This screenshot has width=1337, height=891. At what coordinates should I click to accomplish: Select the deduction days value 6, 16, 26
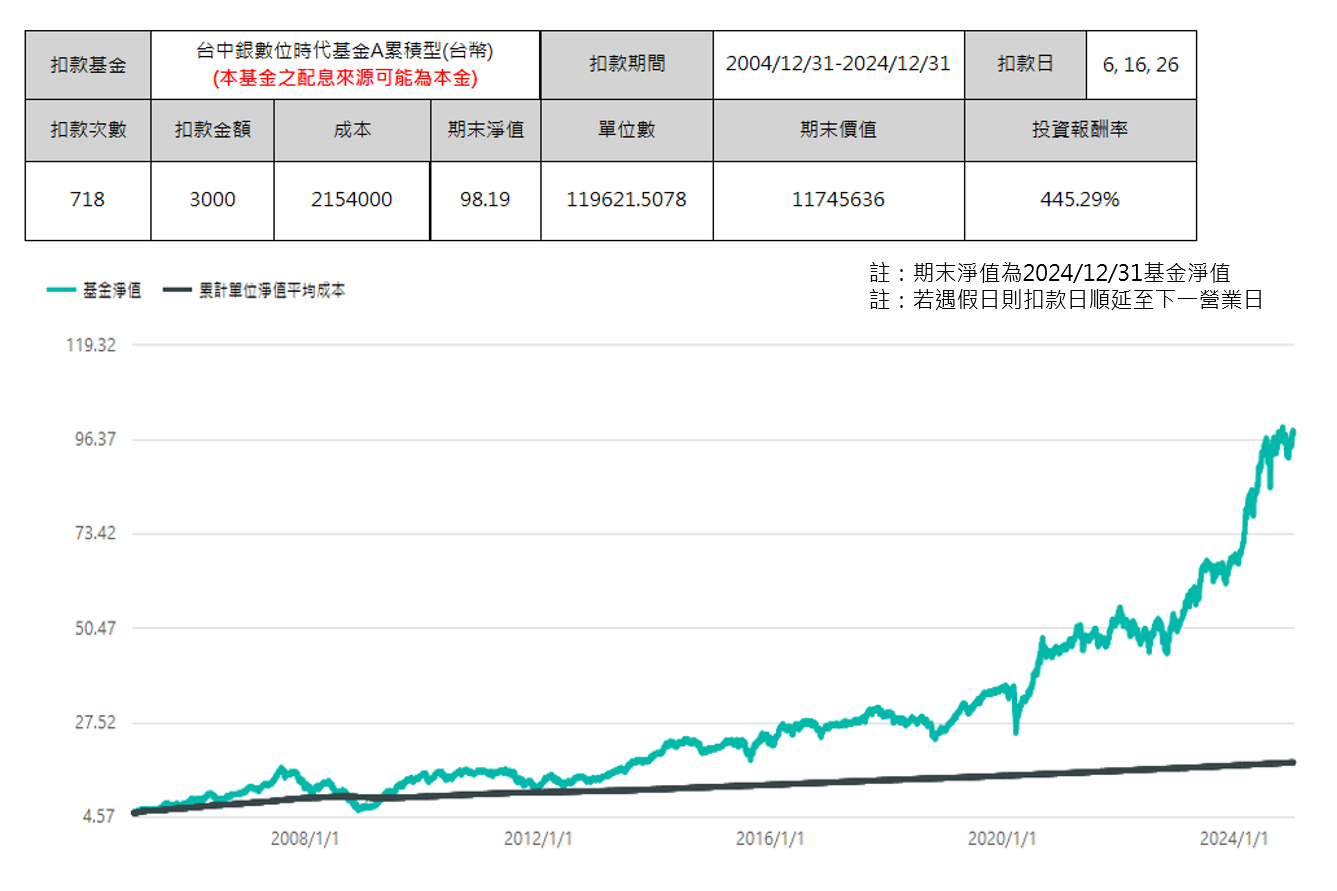pyautogui.click(x=1141, y=65)
